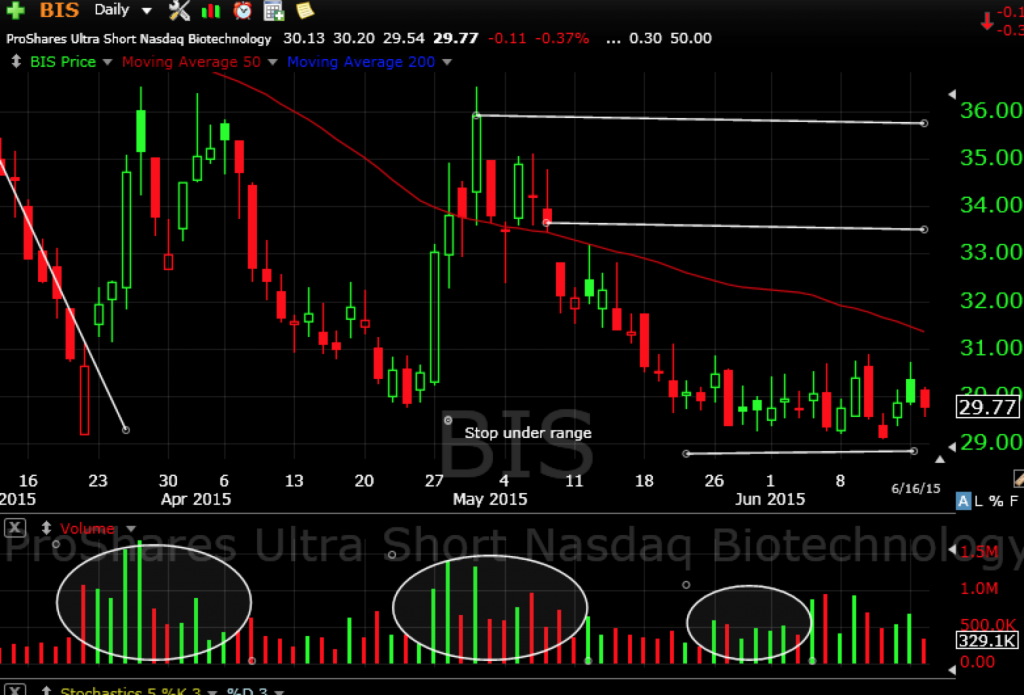Open the chart tools wrench icon

coord(179,10)
